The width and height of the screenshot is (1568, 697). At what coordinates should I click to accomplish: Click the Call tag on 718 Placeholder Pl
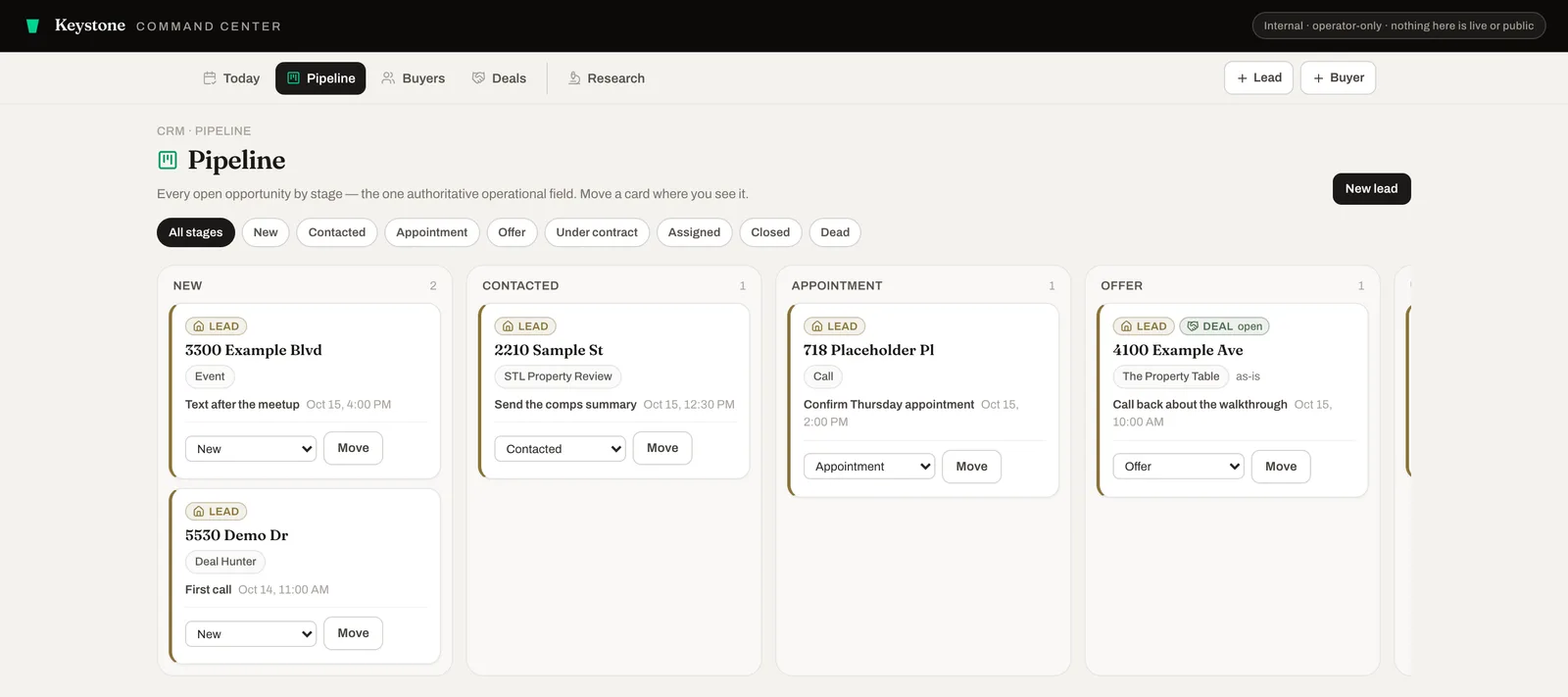tap(823, 376)
